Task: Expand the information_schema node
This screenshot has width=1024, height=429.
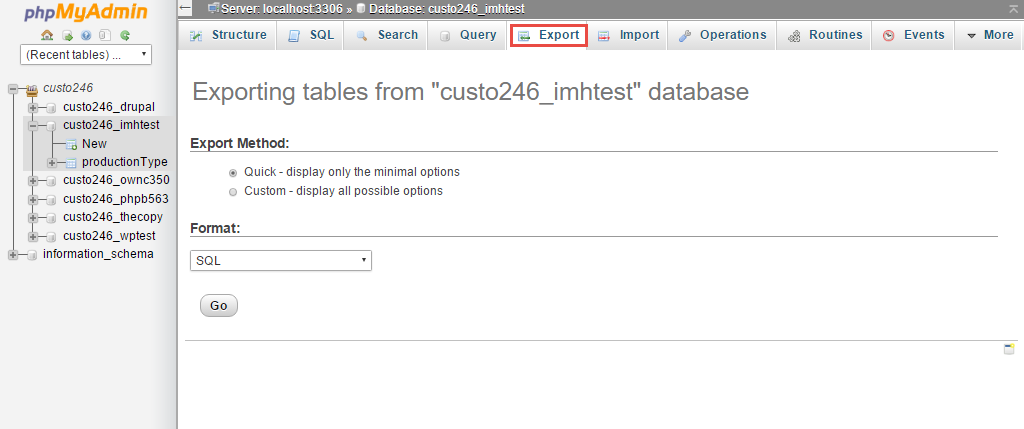Action: (x=12, y=255)
